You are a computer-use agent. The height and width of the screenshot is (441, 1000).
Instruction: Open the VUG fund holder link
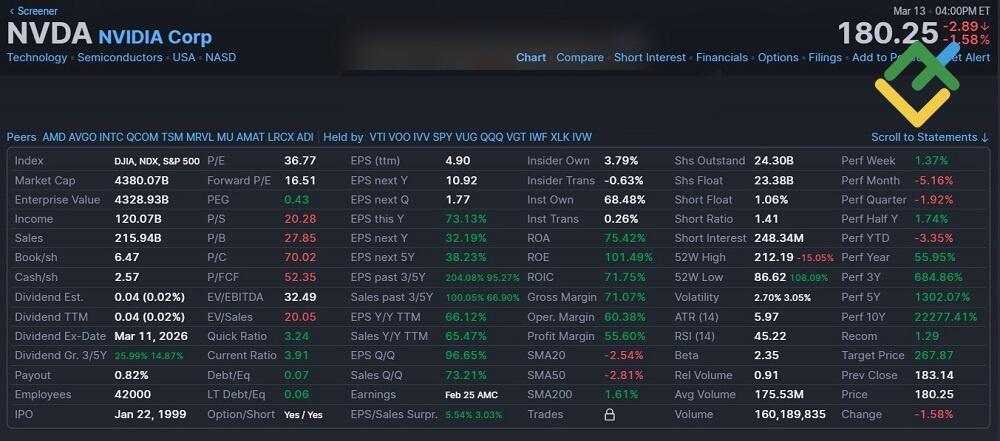(466, 137)
